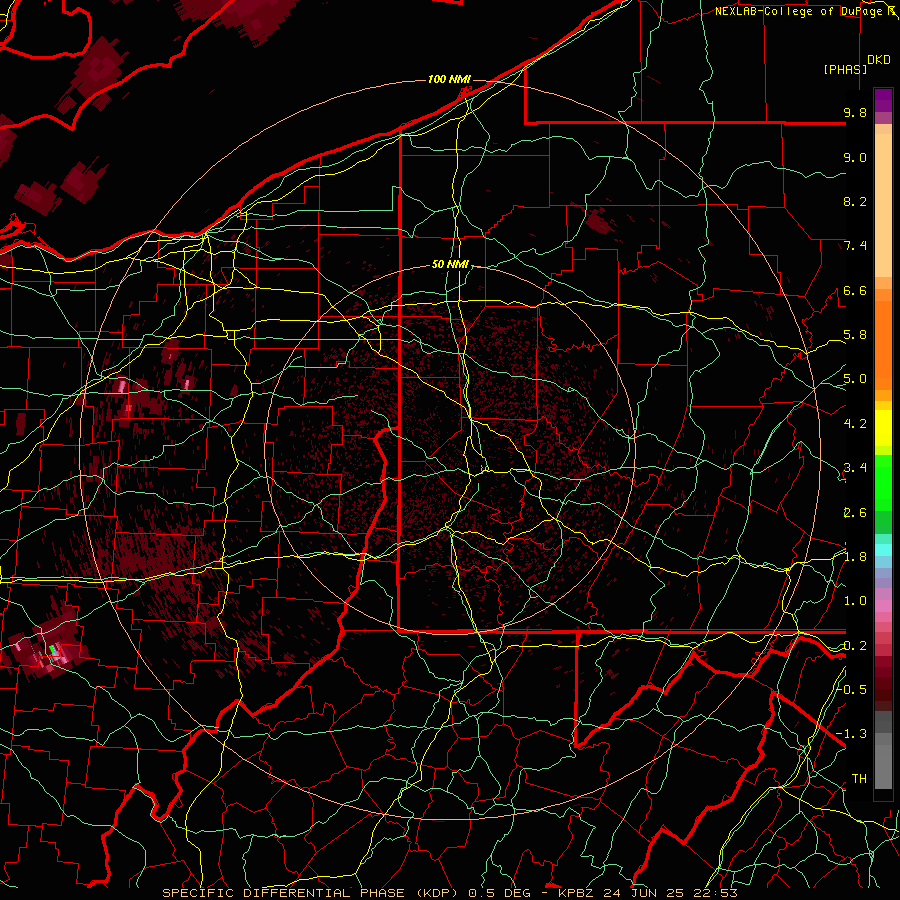900x900 pixels.
Task: Pick the pale peach band of color bar
Action: point(883,207)
